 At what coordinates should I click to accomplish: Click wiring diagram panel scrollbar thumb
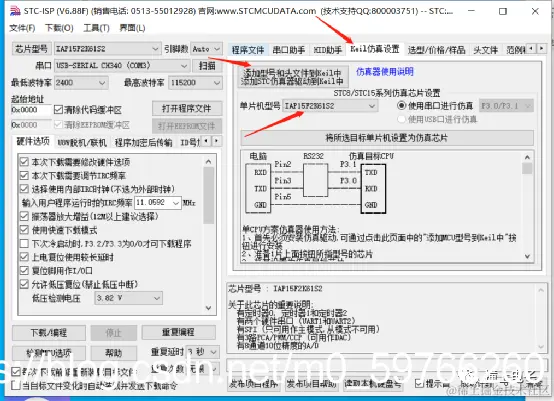[x=527, y=168]
